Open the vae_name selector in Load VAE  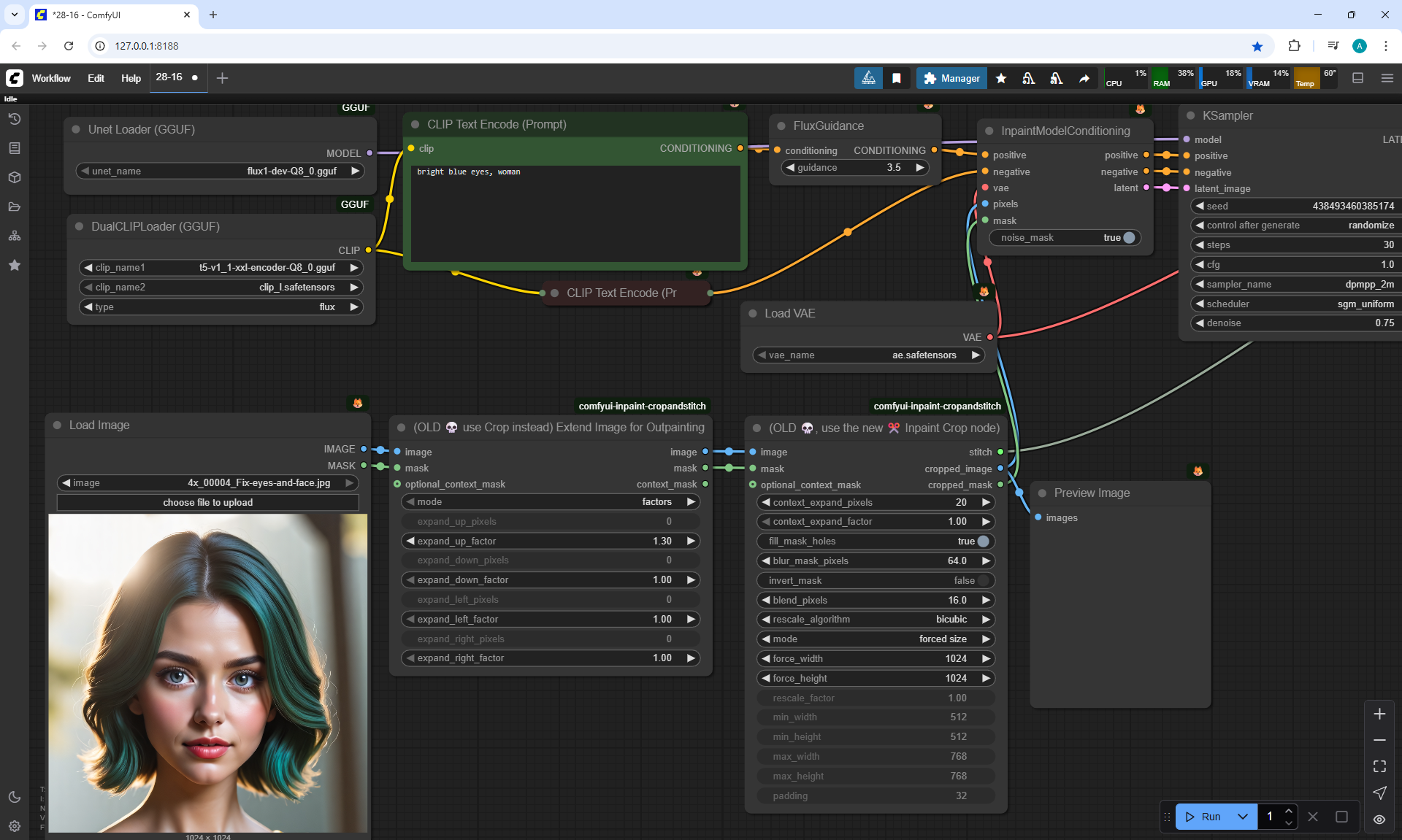868,355
